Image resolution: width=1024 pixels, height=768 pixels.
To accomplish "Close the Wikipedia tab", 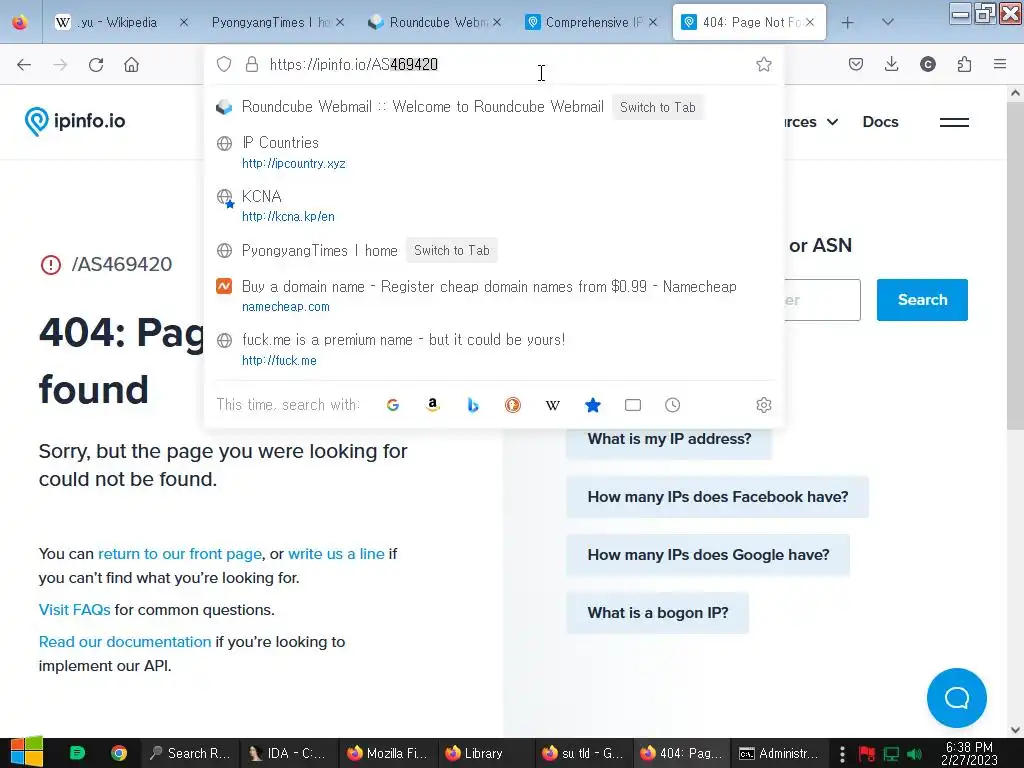I will 184,22.
